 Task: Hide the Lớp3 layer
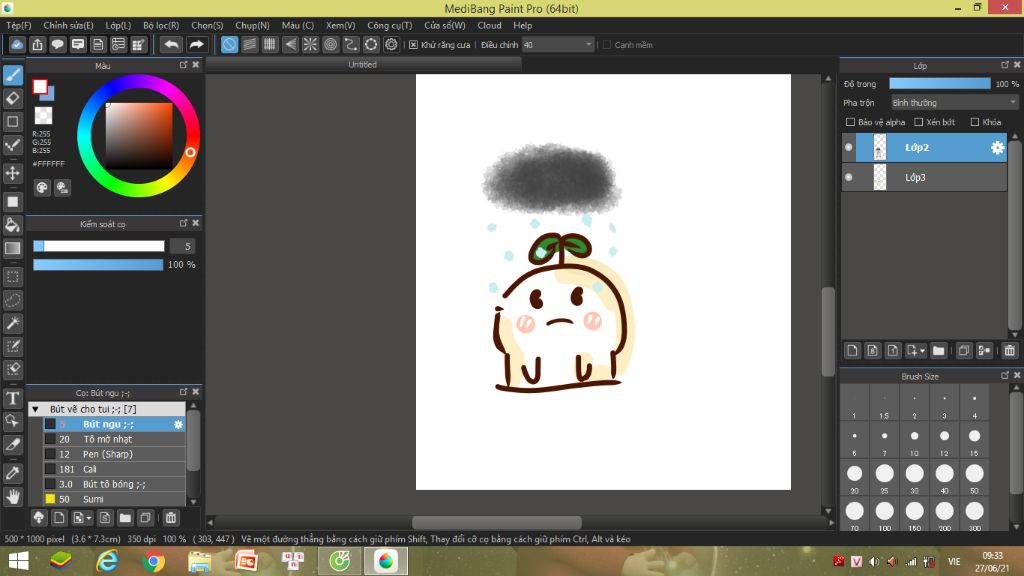pos(848,178)
